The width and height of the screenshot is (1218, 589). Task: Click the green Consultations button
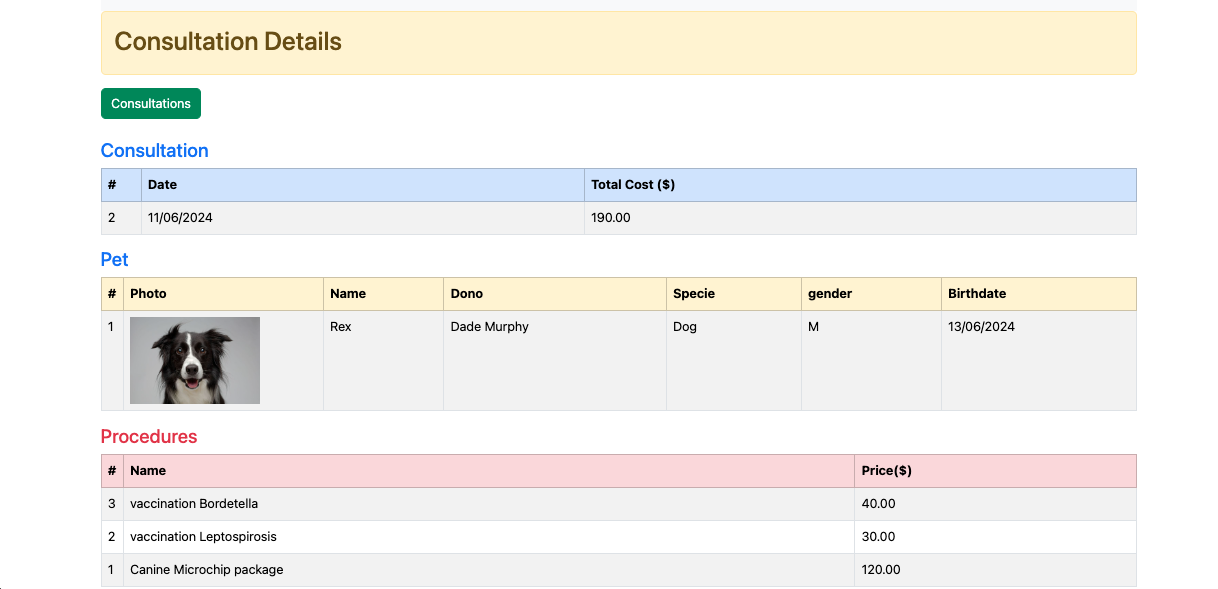tap(151, 103)
